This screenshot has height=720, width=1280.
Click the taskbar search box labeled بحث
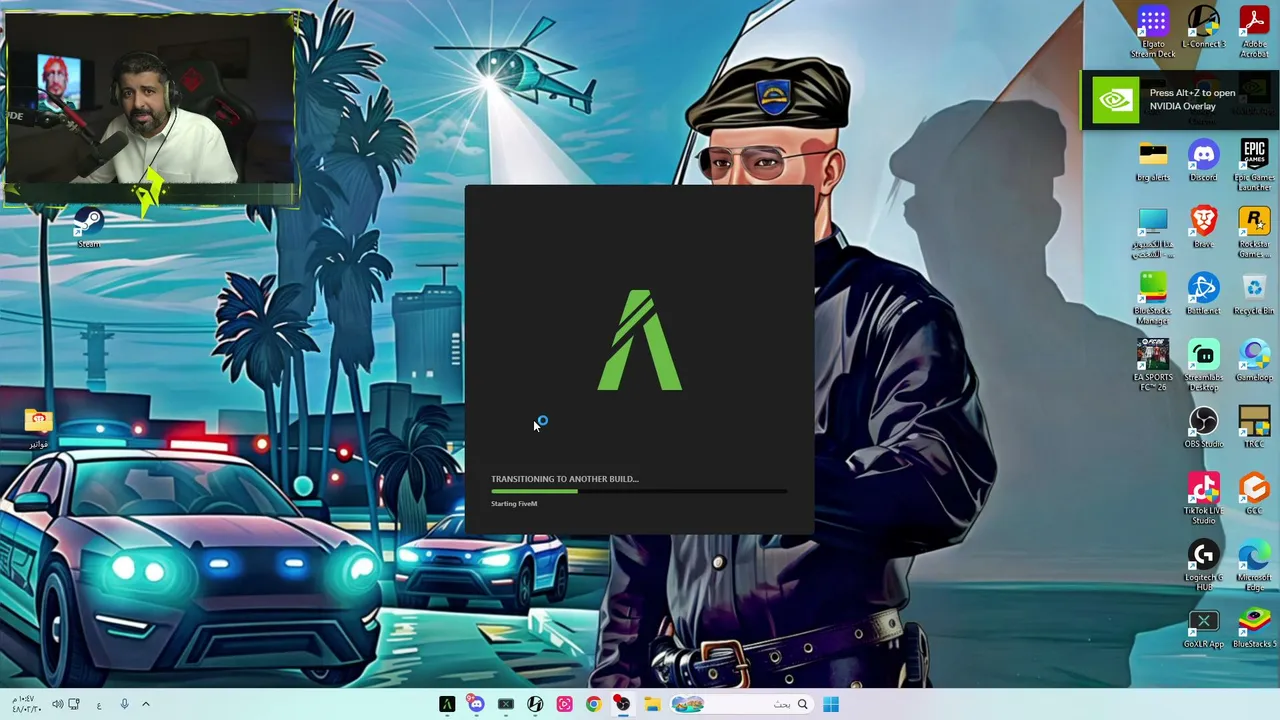coord(741,704)
